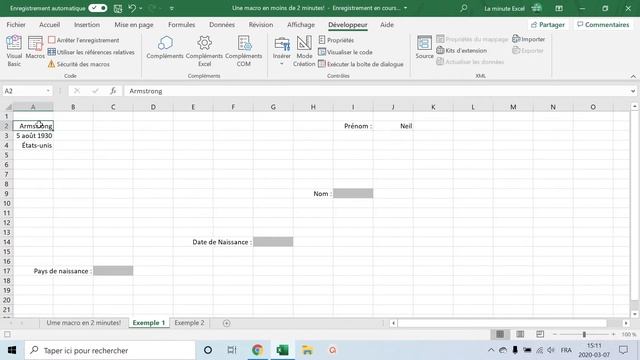The height and width of the screenshot is (360, 640).
Task: Undo the last action
Action: point(132,8)
